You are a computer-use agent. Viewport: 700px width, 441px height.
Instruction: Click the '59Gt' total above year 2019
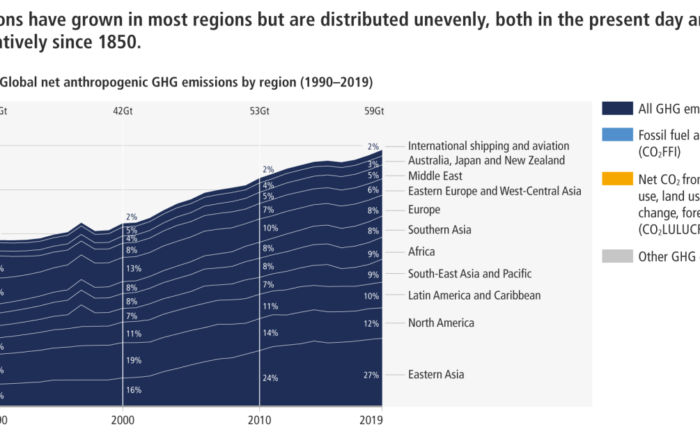[374, 111]
